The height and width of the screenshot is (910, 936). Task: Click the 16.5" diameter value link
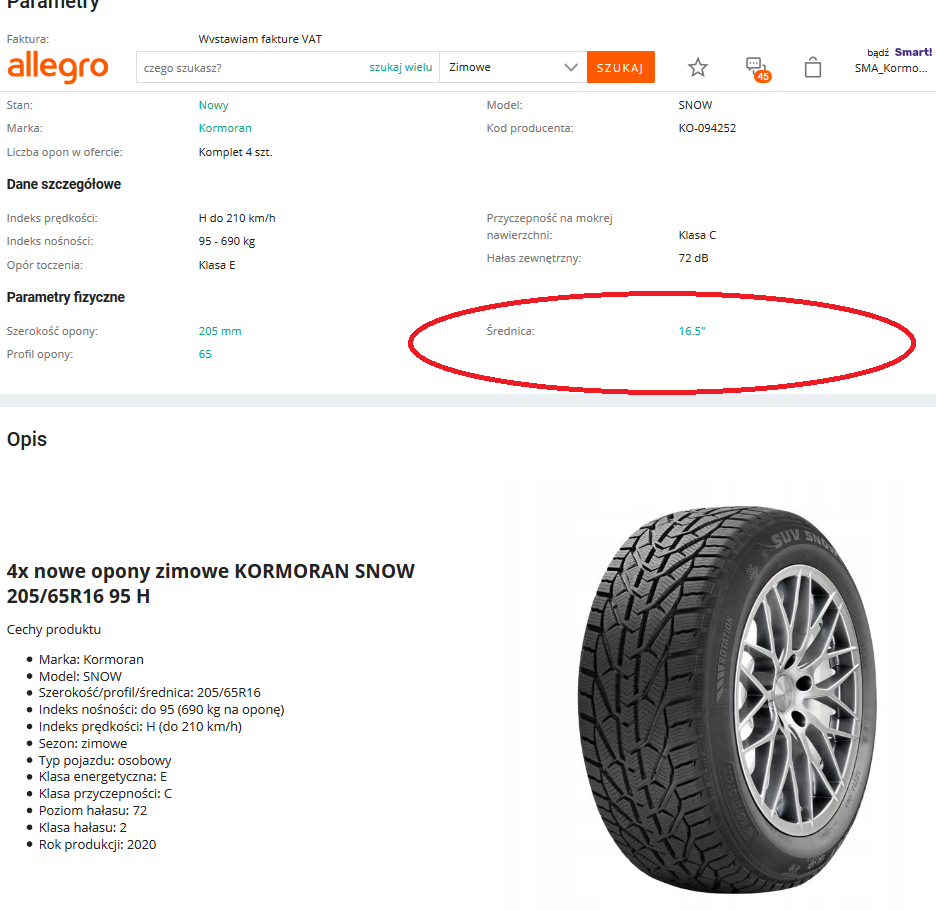point(692,331)
